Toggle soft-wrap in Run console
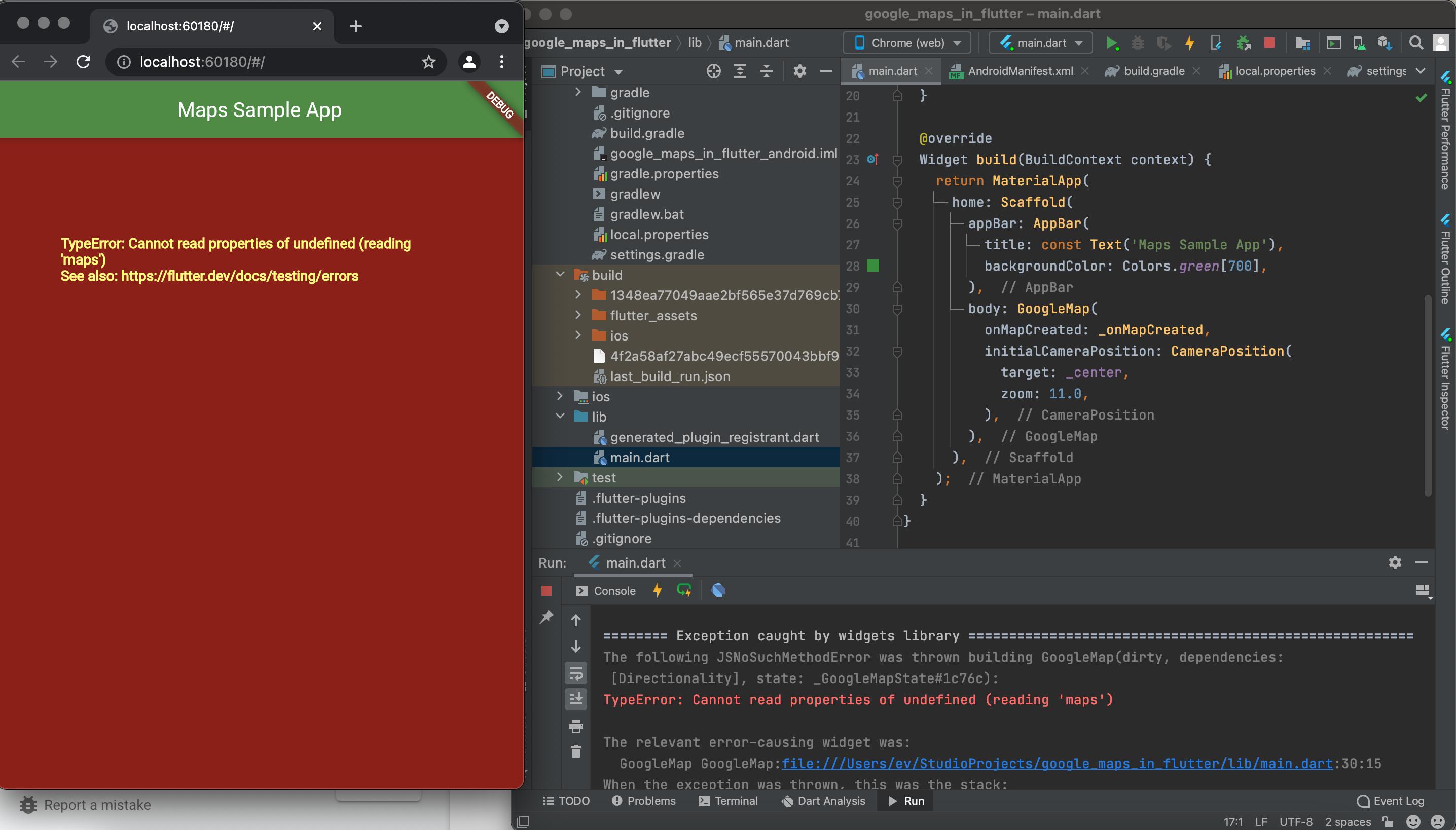Screen dimensions: 1456x830 pos(575,673)
